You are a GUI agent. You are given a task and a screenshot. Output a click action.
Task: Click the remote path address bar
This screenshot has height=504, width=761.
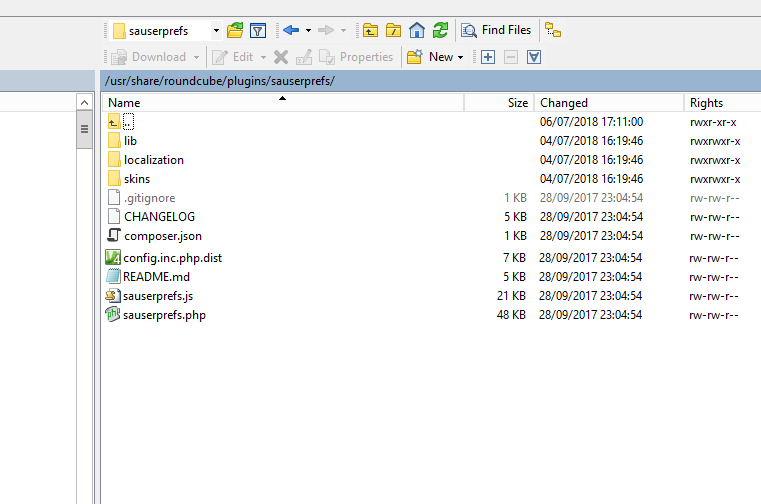point(430,80)
